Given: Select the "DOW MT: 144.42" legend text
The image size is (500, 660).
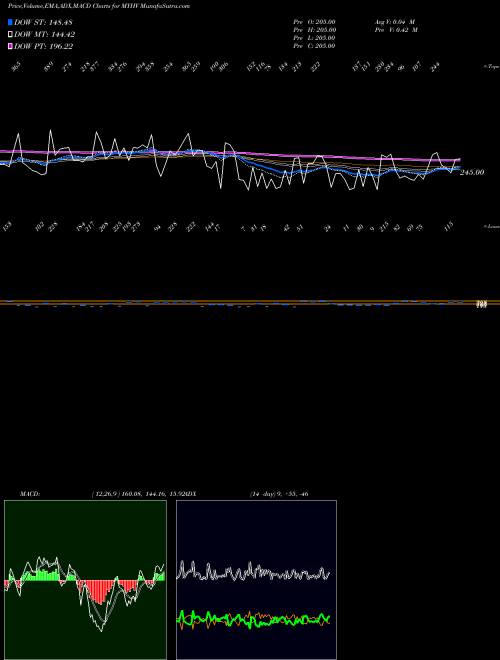Looking at the screenshot, I should click(x=45, y=35).
